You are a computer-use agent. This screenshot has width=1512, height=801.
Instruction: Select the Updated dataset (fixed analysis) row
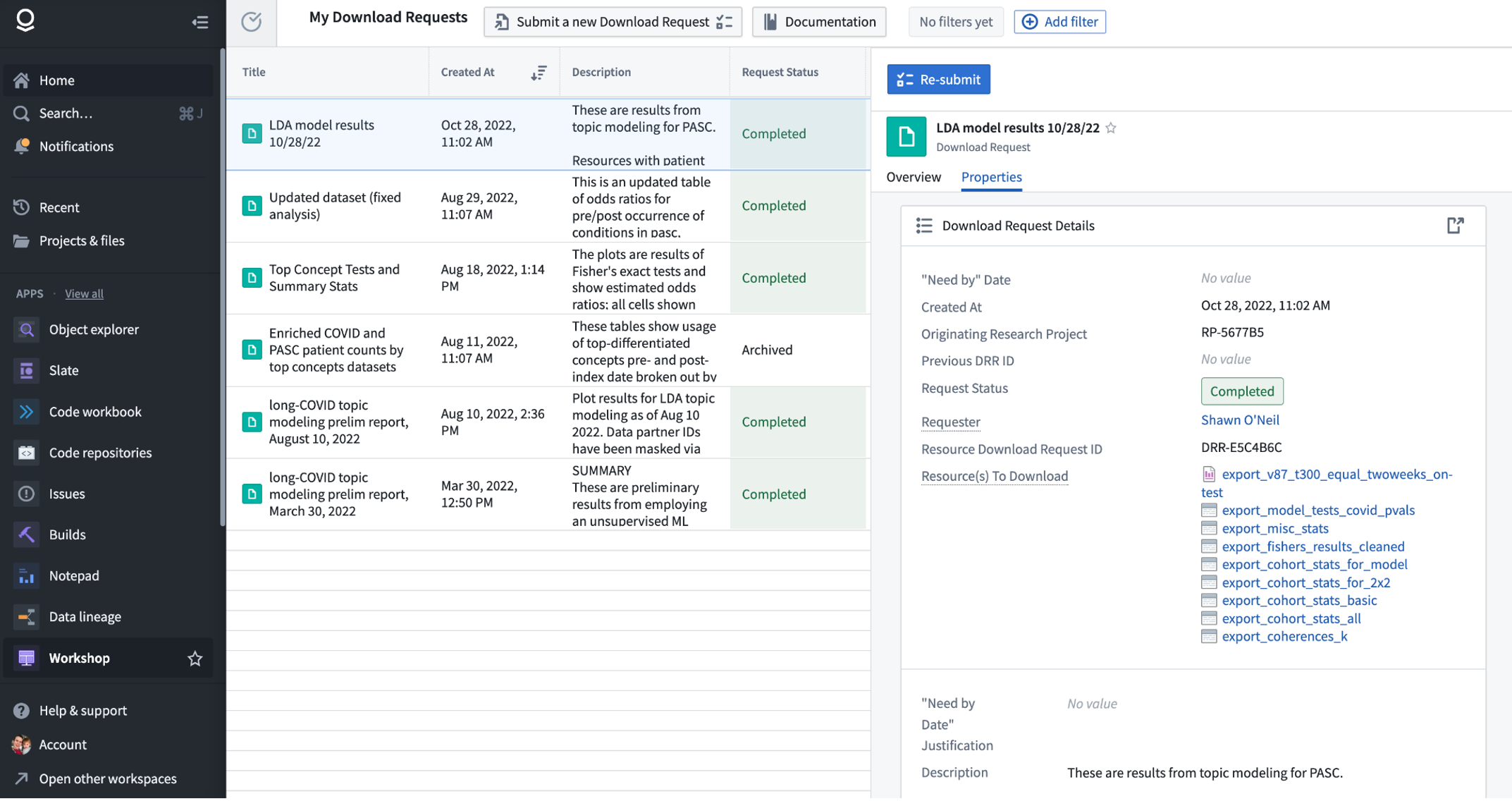point(335,206)
